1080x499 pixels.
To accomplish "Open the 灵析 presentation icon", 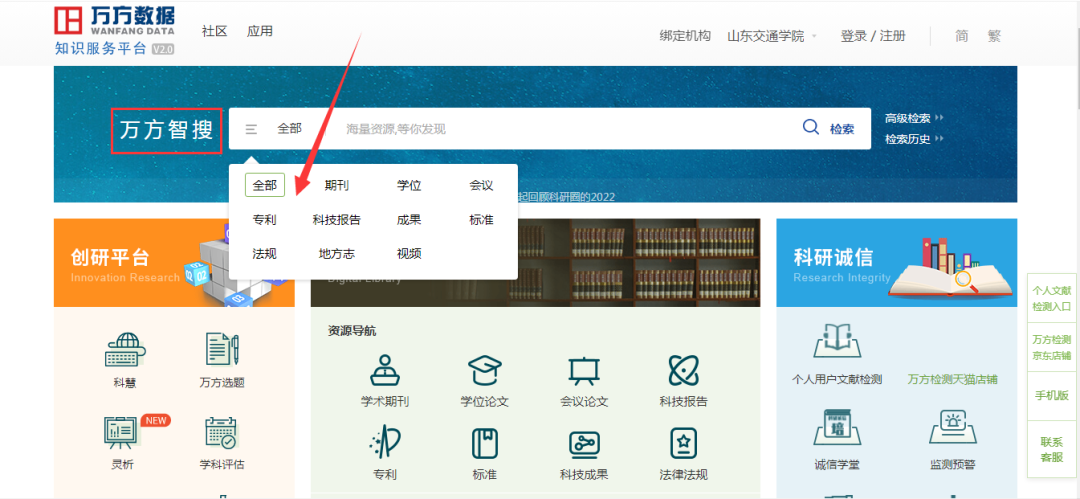I will click(122, 433).
